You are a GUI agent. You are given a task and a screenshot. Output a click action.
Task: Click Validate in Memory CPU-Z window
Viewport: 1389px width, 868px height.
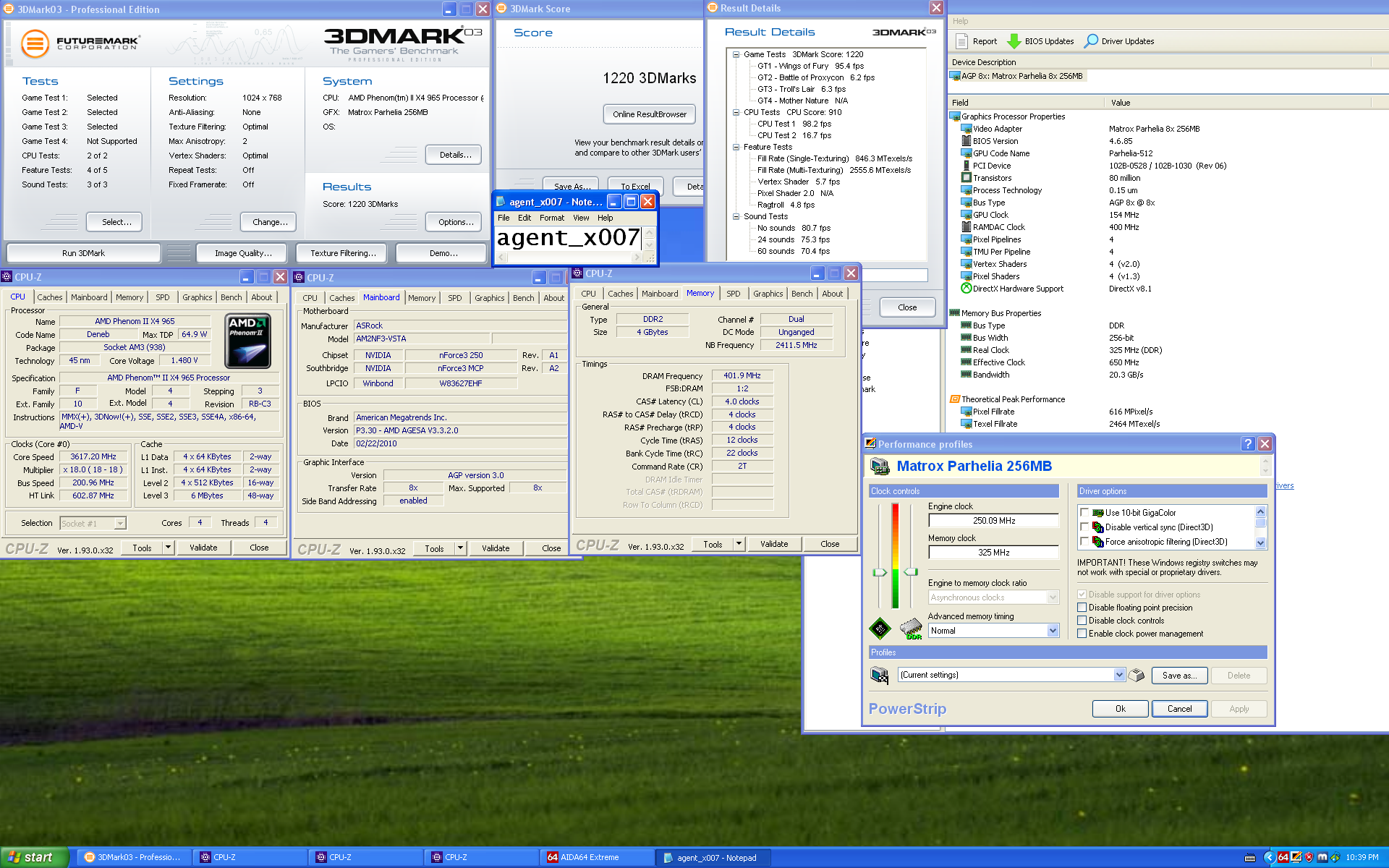[x=773, y=544]
